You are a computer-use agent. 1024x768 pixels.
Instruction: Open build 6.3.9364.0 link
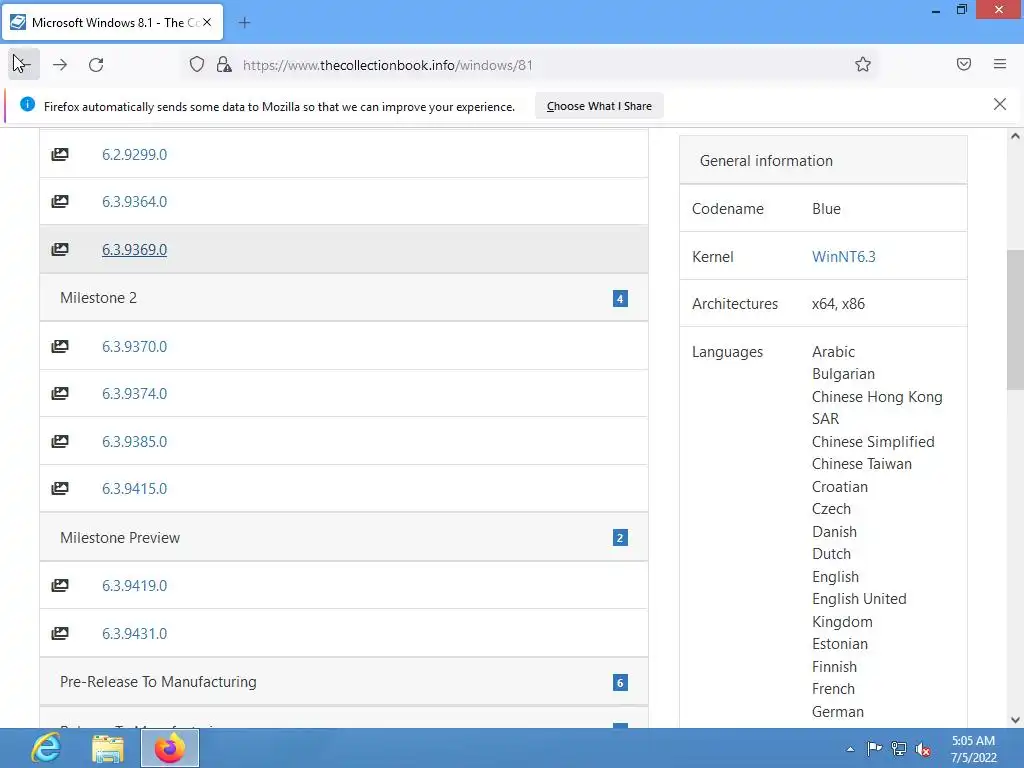[134, 202]
